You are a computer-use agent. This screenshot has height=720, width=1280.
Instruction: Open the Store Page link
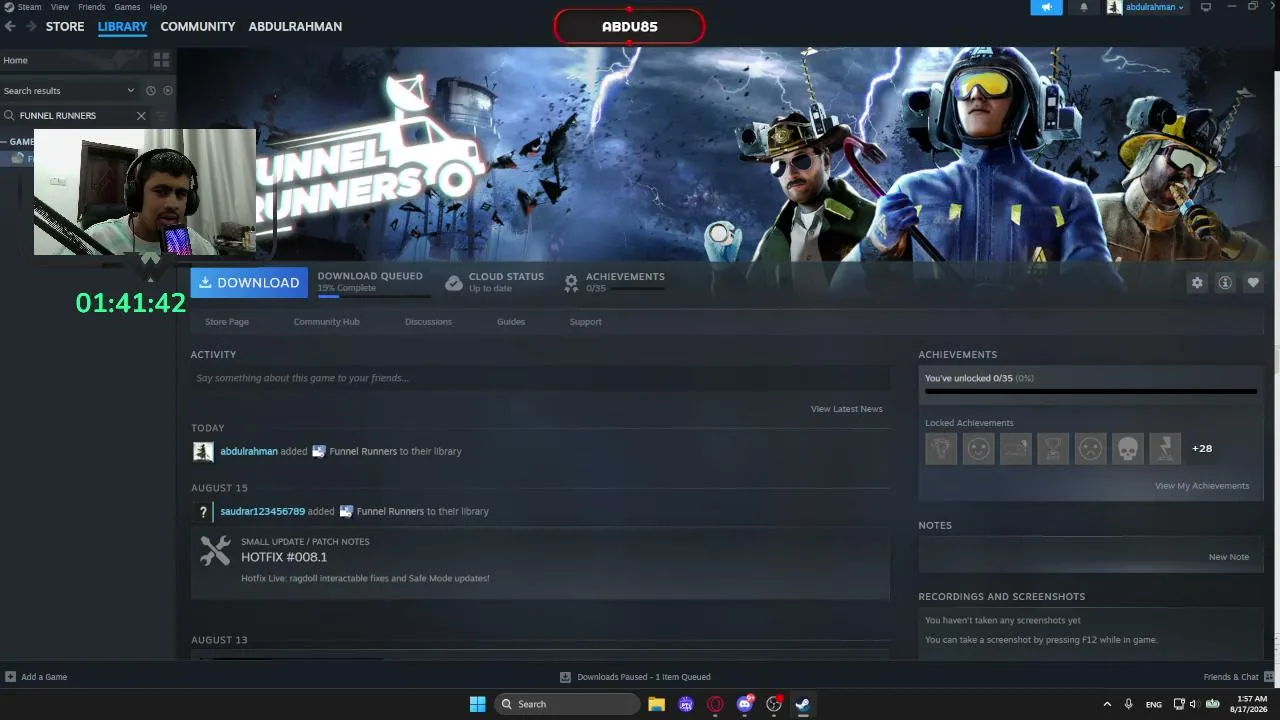pyautogui.click(x=227, y=322)
